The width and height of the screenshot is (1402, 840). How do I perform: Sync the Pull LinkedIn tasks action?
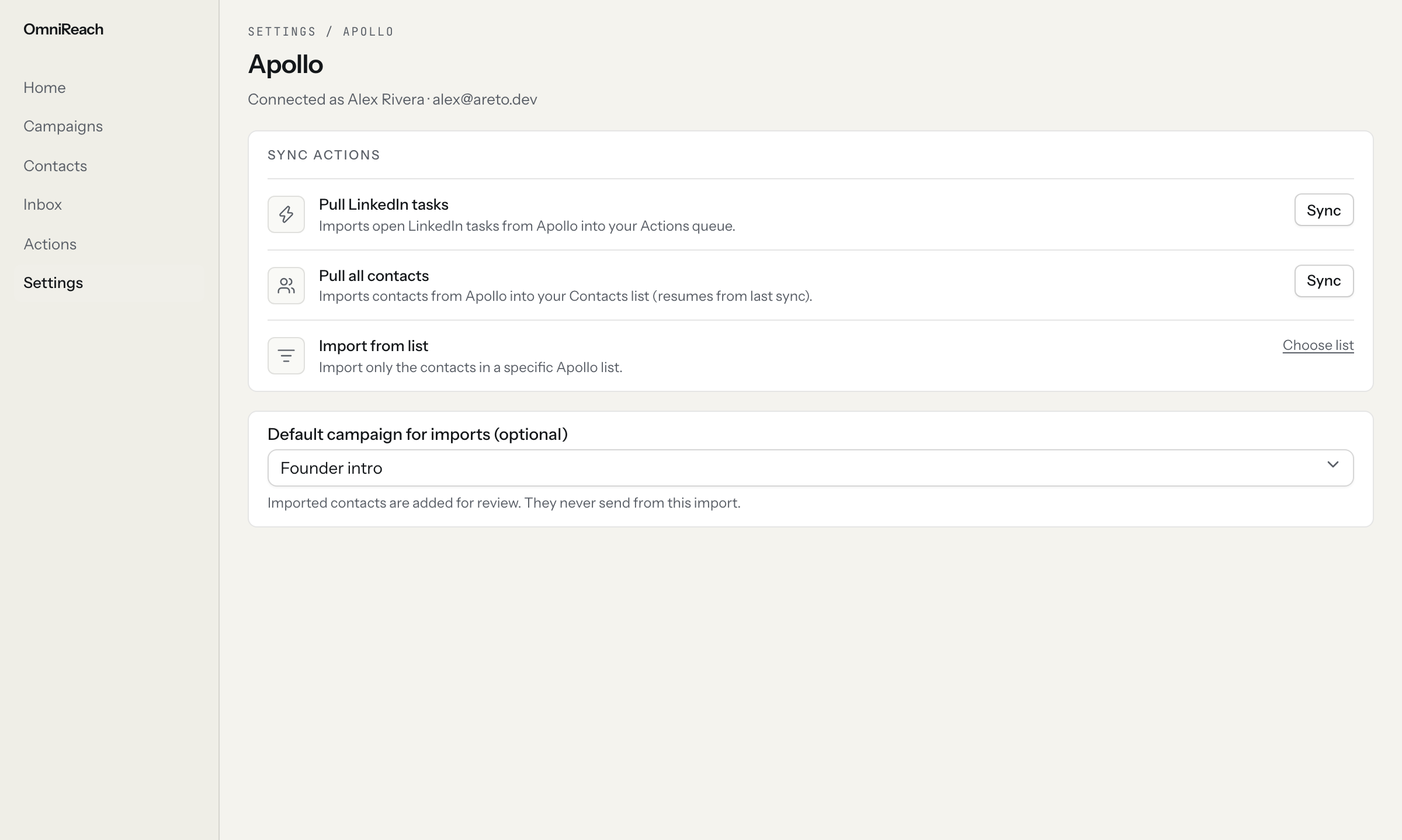[x=1324, y=210]
